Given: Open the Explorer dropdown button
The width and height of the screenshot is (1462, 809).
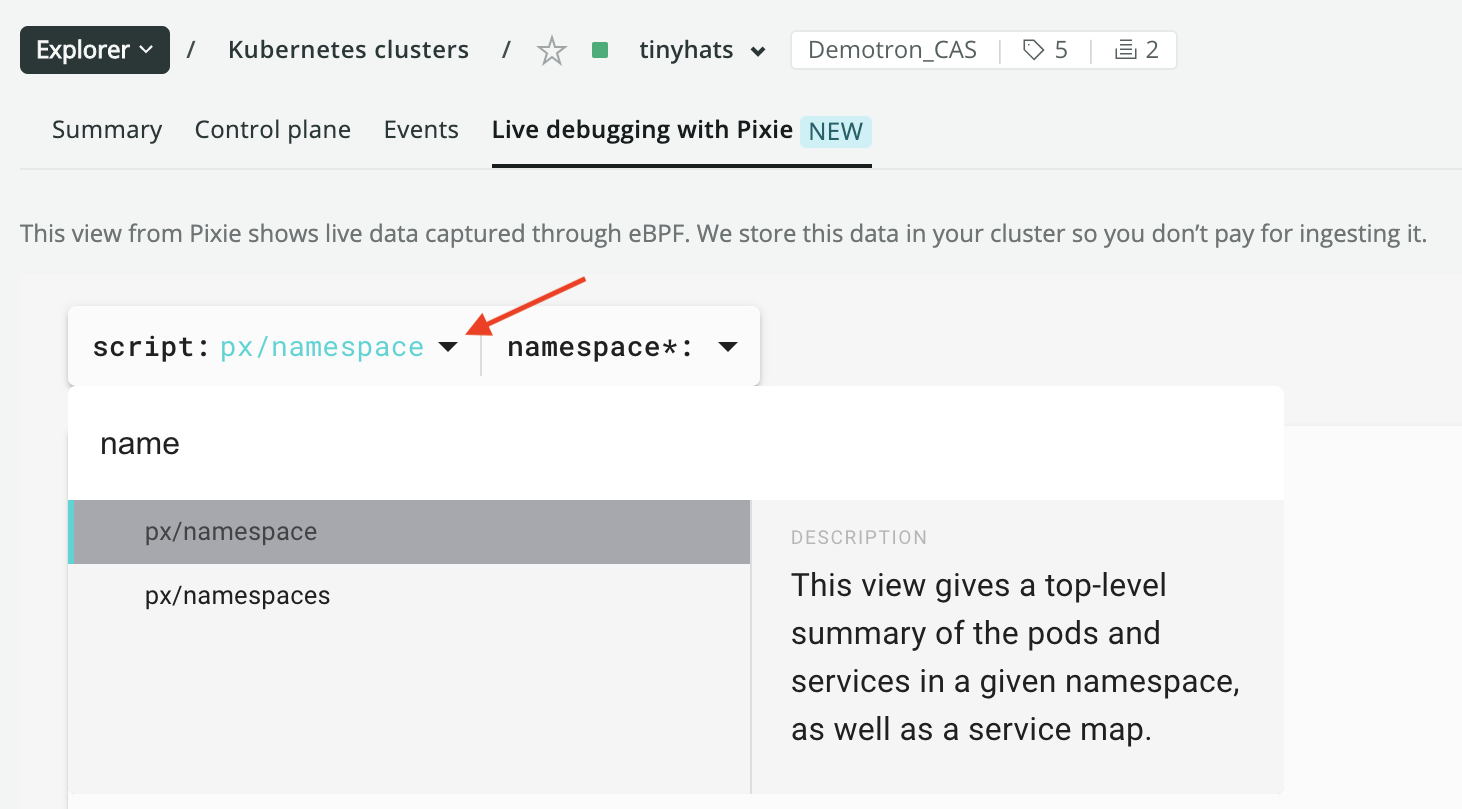Looking at the screenshot, I should click(95, 50).
